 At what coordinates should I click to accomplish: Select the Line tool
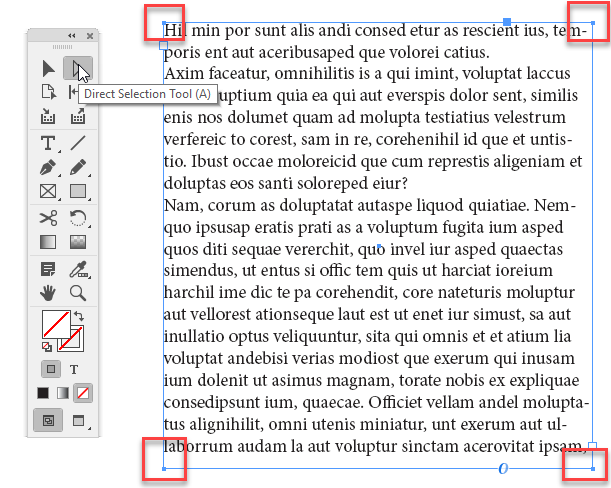pos(78,144)
